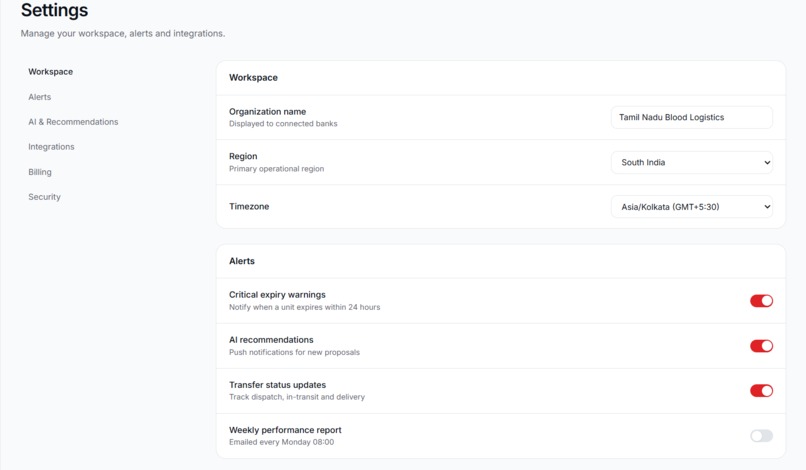Open the Billing section
806x470 pixels.
click(40, 172)
